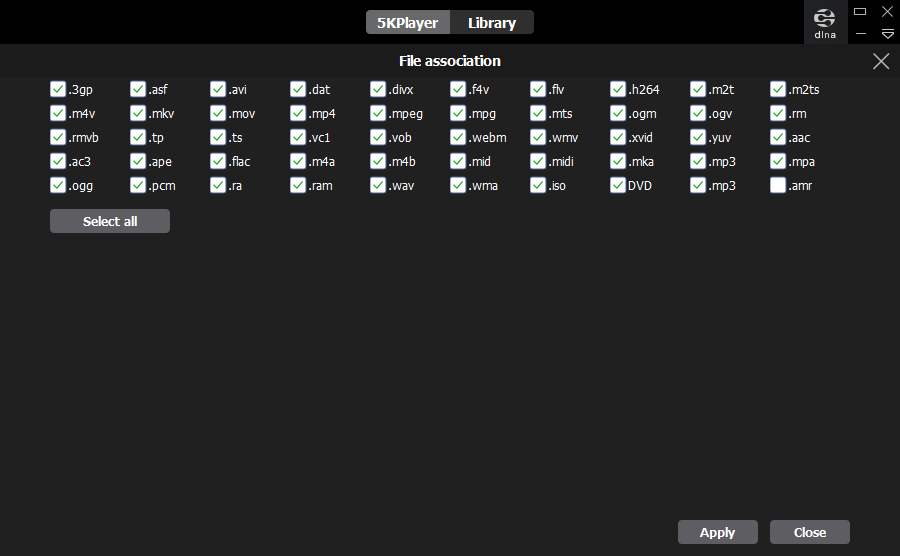This screenshot has height=556, width=900.
Task: Toggle the .dat file association
Action: (x=298, y=89)
